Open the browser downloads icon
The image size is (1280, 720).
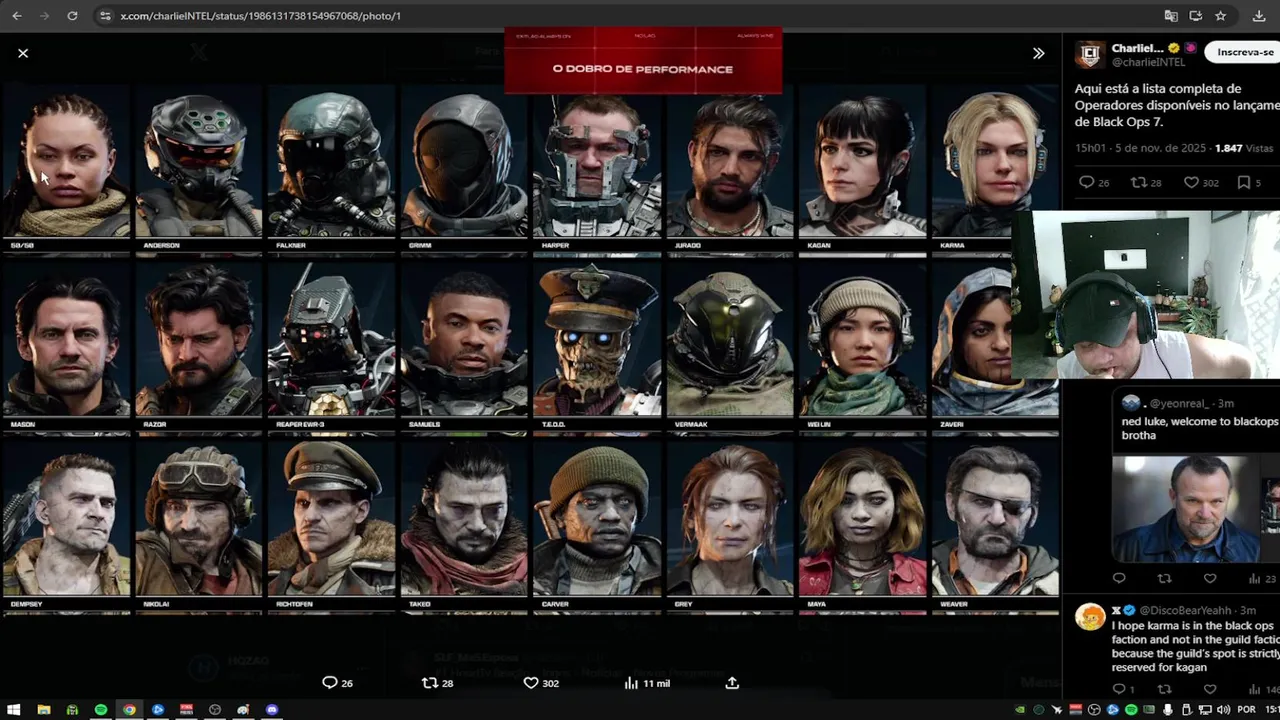click(x=1259, y=16)
